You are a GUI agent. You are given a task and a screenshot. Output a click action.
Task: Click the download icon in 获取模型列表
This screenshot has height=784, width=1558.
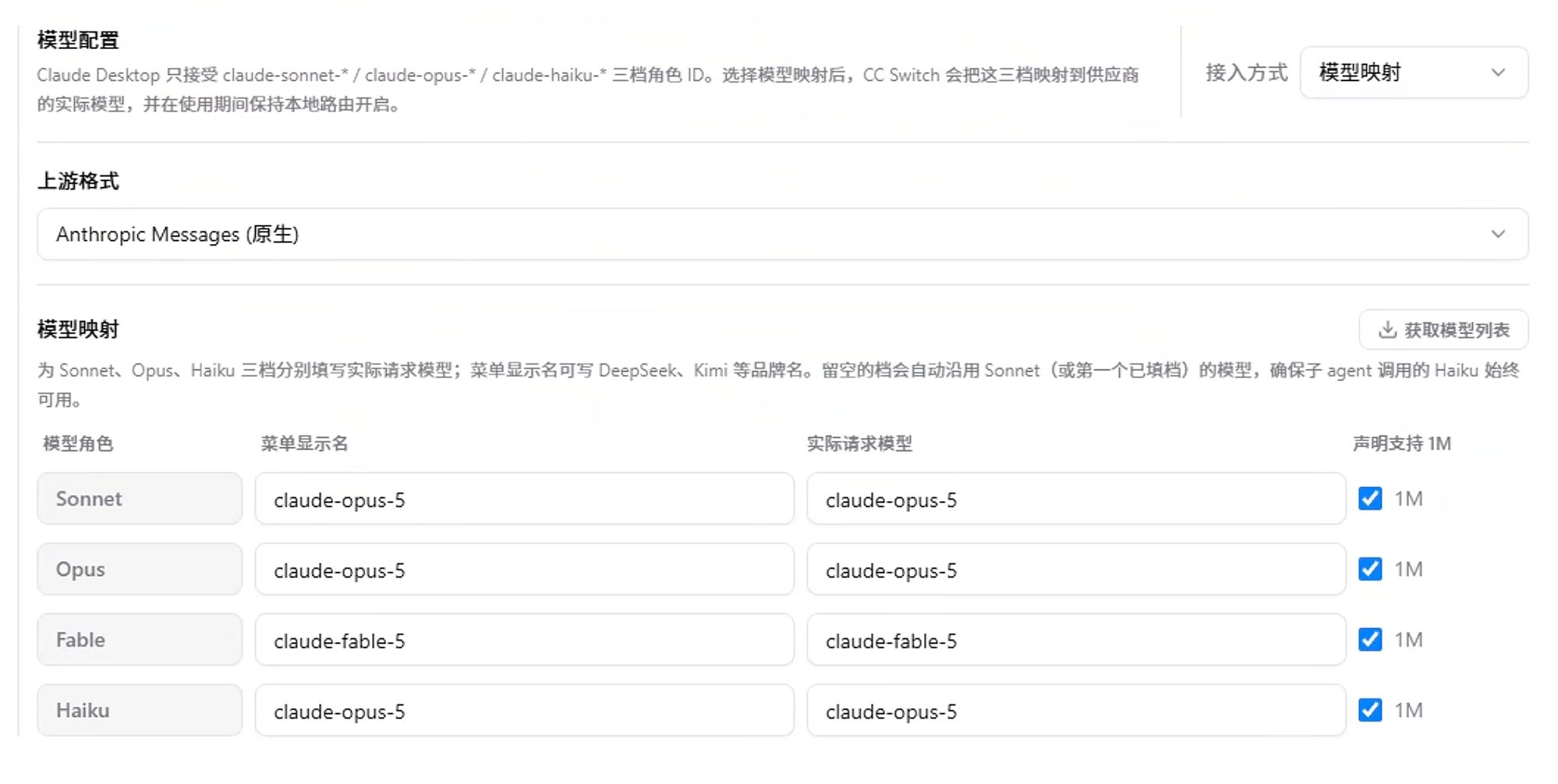[1387, 330]
